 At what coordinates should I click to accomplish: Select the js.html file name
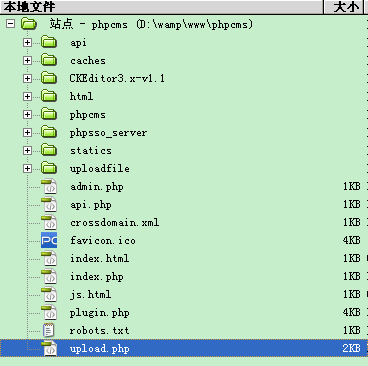pos(90,295)
